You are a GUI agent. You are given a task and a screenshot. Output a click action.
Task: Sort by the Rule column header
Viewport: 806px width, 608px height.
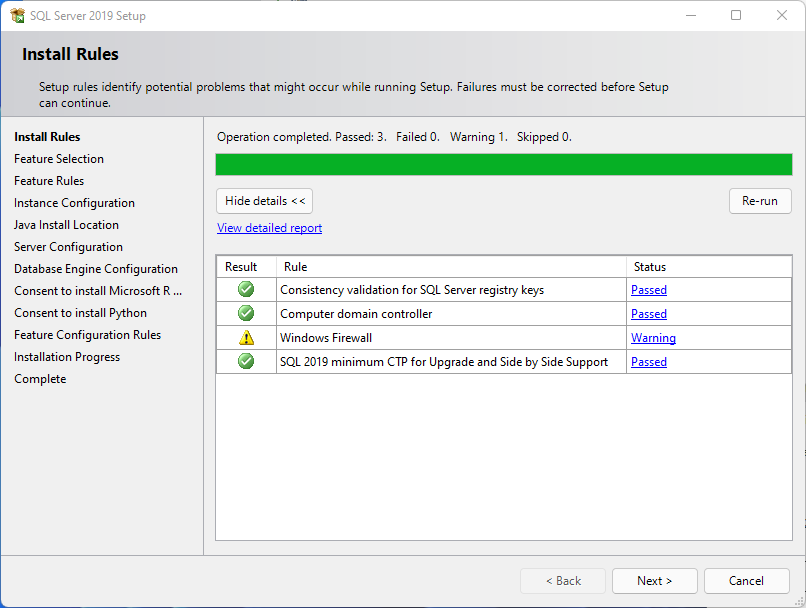click(451, 267)
